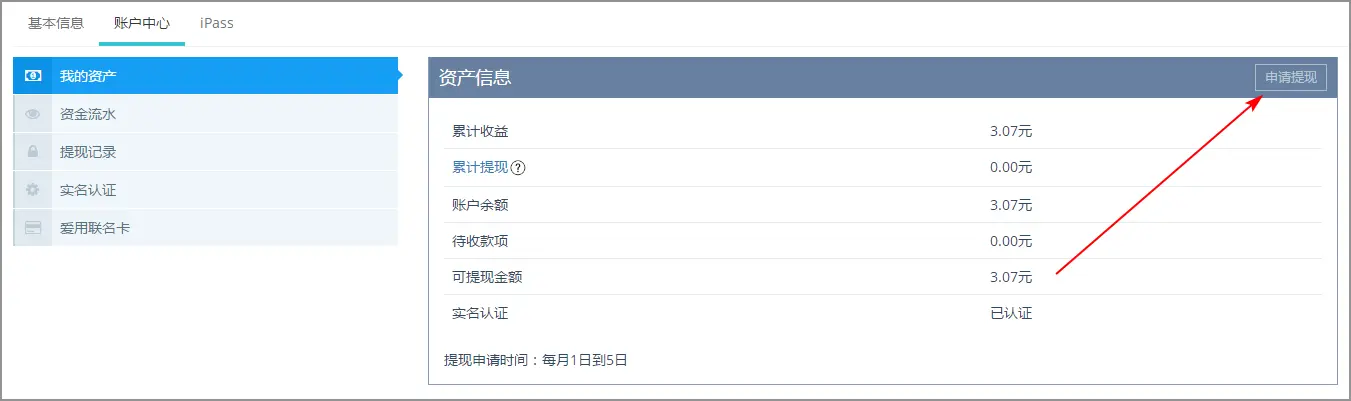Select 我的资产 text in the sidebar

[88, 76]
